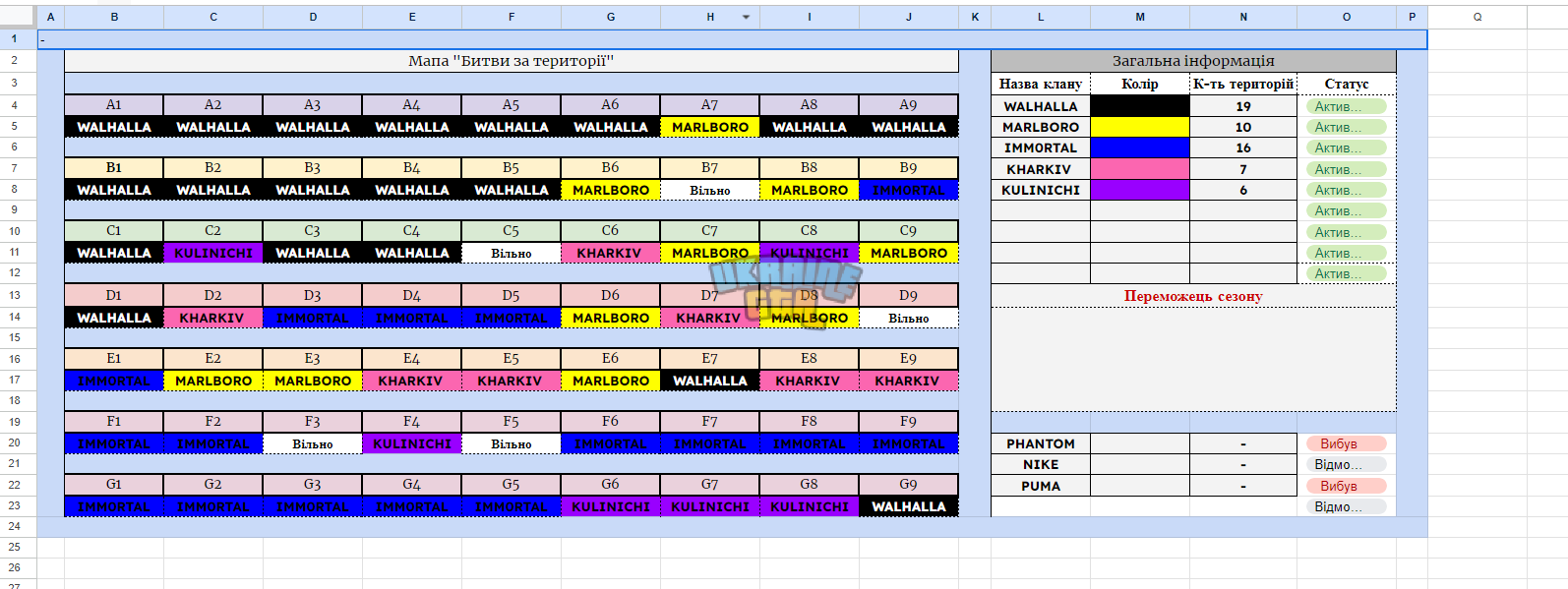Select the WALHALLA cell under territory E7
This screenshot has width=1568, height=589.
tap(710, 381)
